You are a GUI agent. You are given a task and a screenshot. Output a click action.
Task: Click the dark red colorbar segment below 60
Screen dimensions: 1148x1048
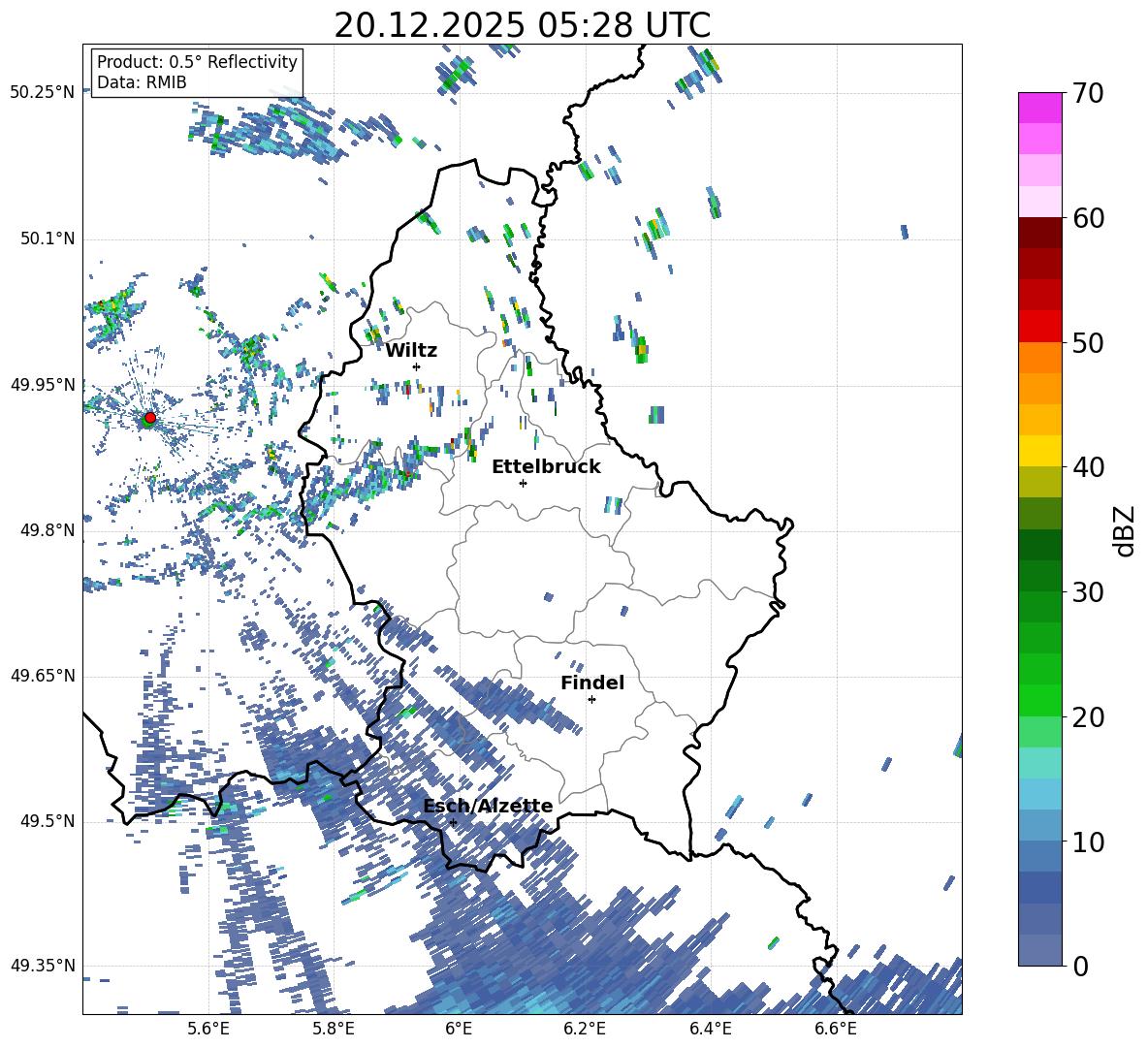click(x=1039, y=233)
